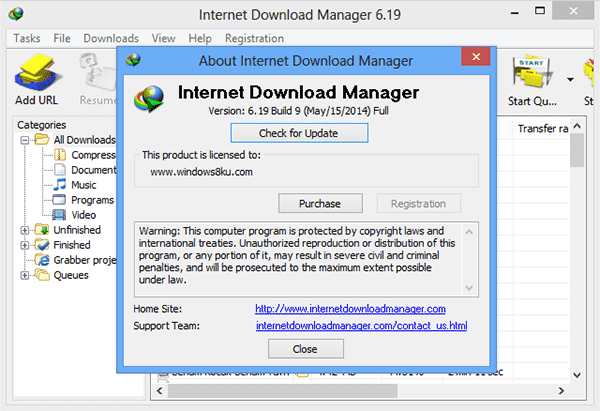Expand the Finished tree node
The image size is (600, 411).
[25, 245]
